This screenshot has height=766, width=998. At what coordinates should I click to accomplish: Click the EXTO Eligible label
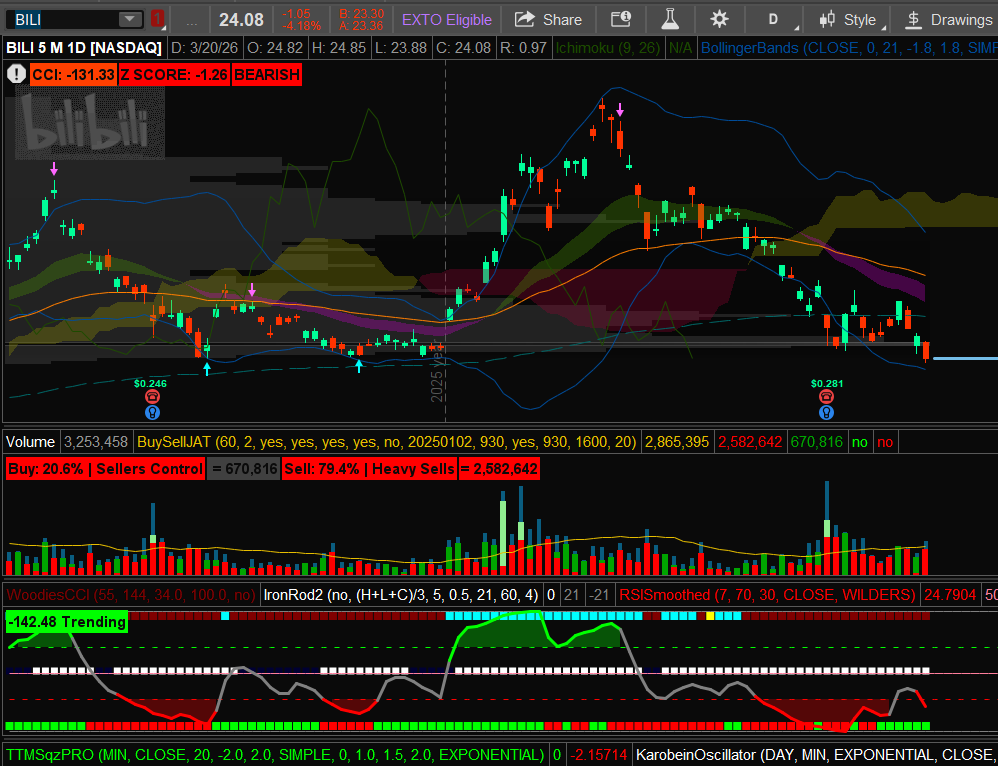pos(447,19)
